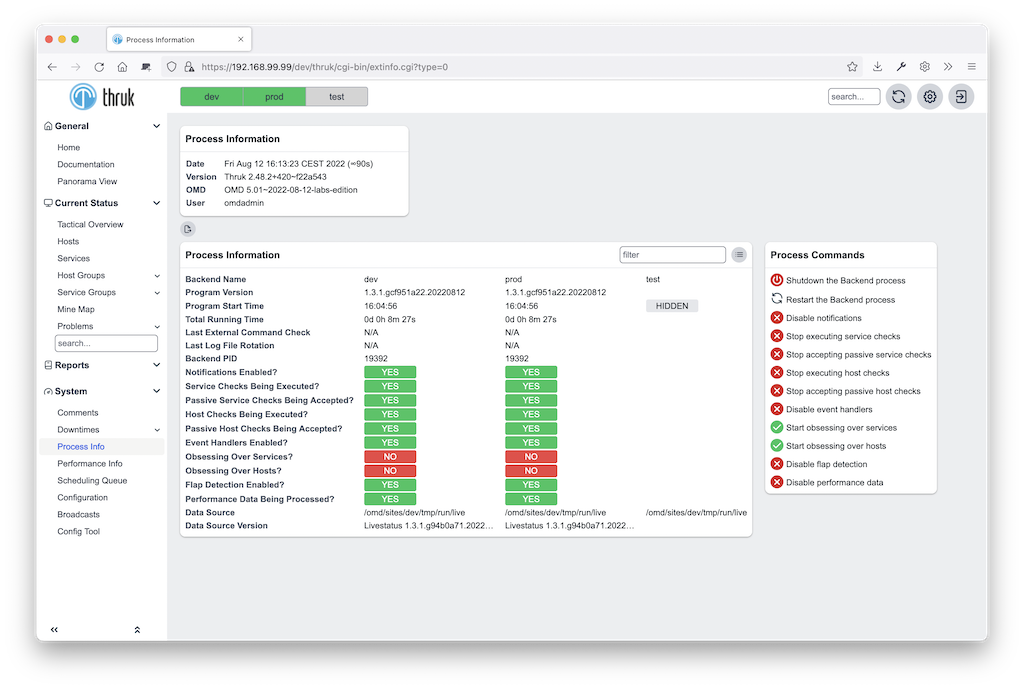Image resolution: width=1024 pixels, height=689 pixels.
Task: Click the browser address bar URL
Action: tap(325, 67)
